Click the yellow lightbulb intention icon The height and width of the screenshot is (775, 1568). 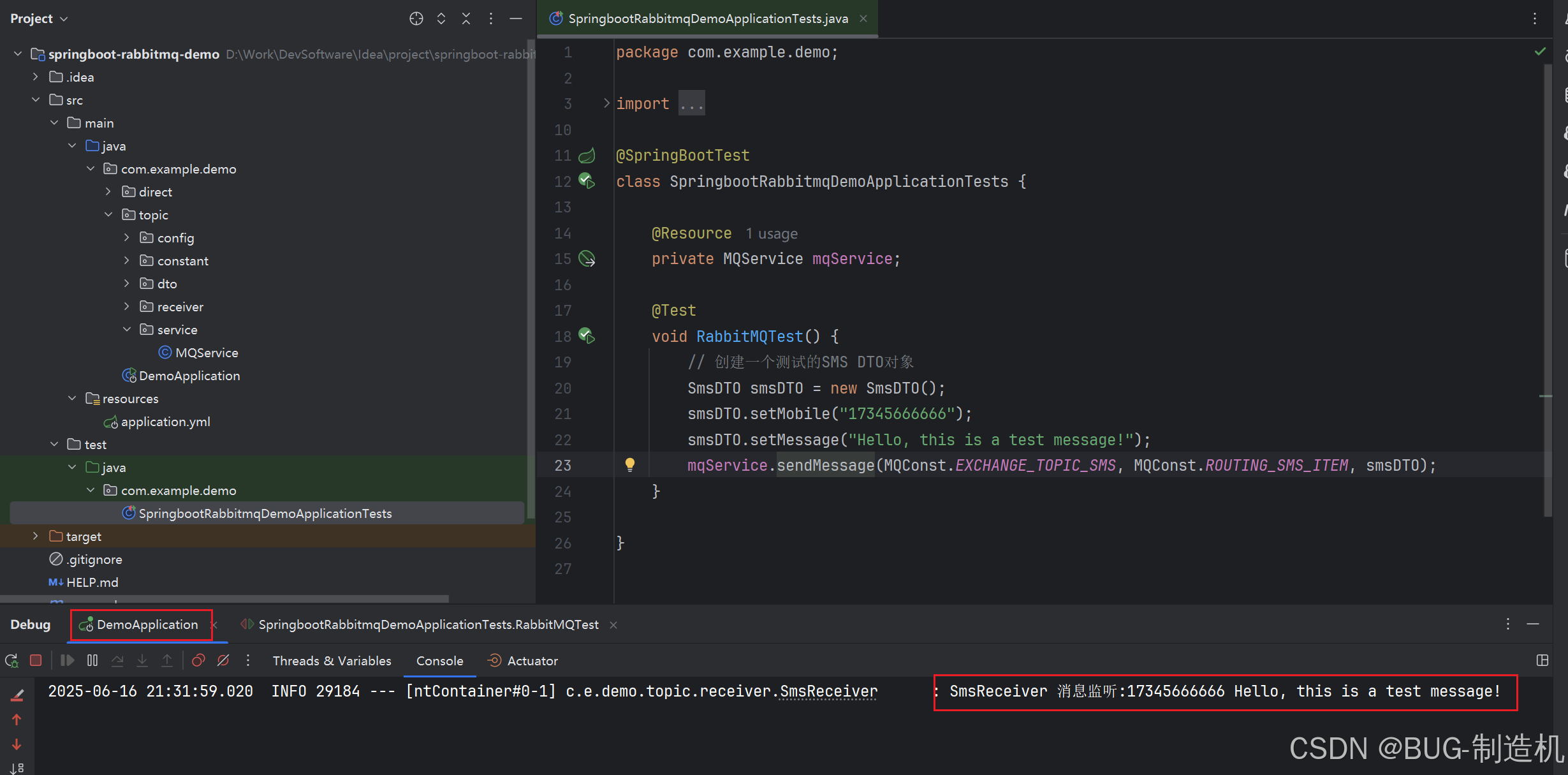coord(629,464)
